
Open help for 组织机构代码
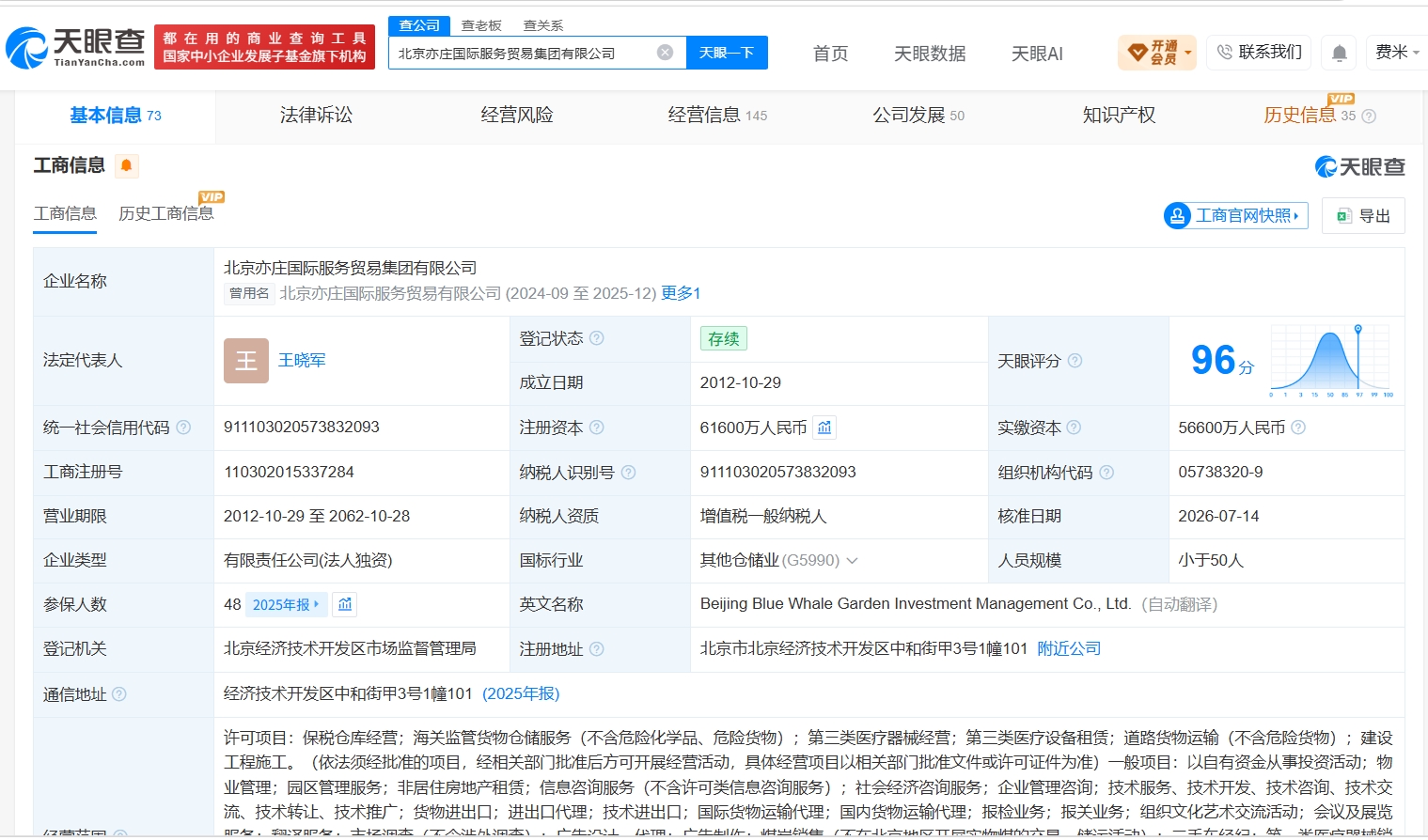coord(1106,473)
